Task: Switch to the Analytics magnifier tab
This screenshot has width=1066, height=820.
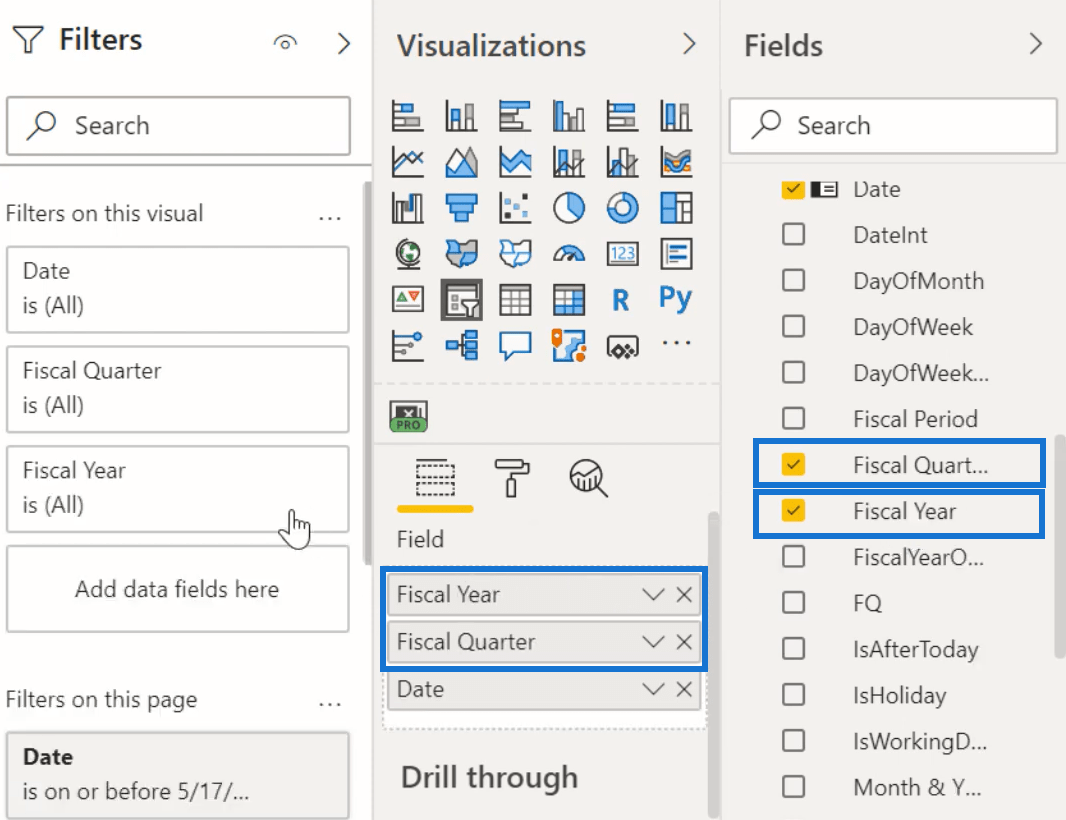Action: point(588,478)
